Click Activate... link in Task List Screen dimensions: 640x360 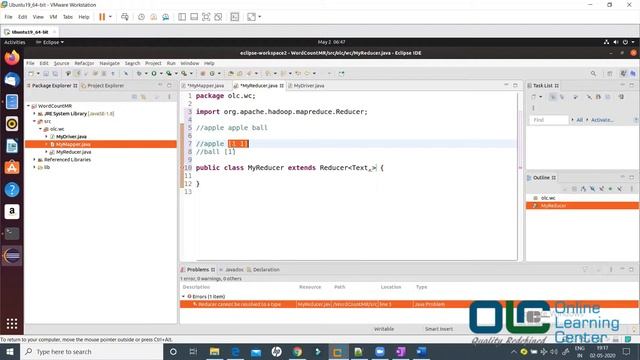coord(602,120)
